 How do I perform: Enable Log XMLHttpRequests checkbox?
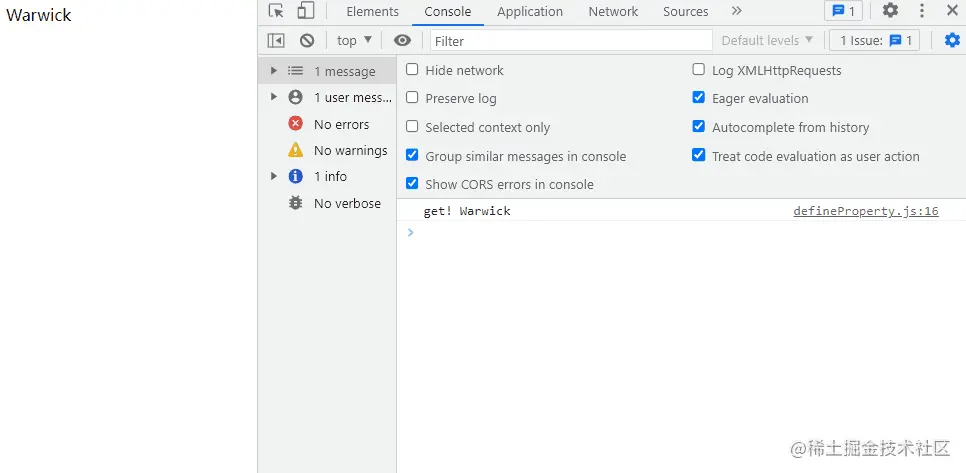pyautogui.click(x=699, y=70)
